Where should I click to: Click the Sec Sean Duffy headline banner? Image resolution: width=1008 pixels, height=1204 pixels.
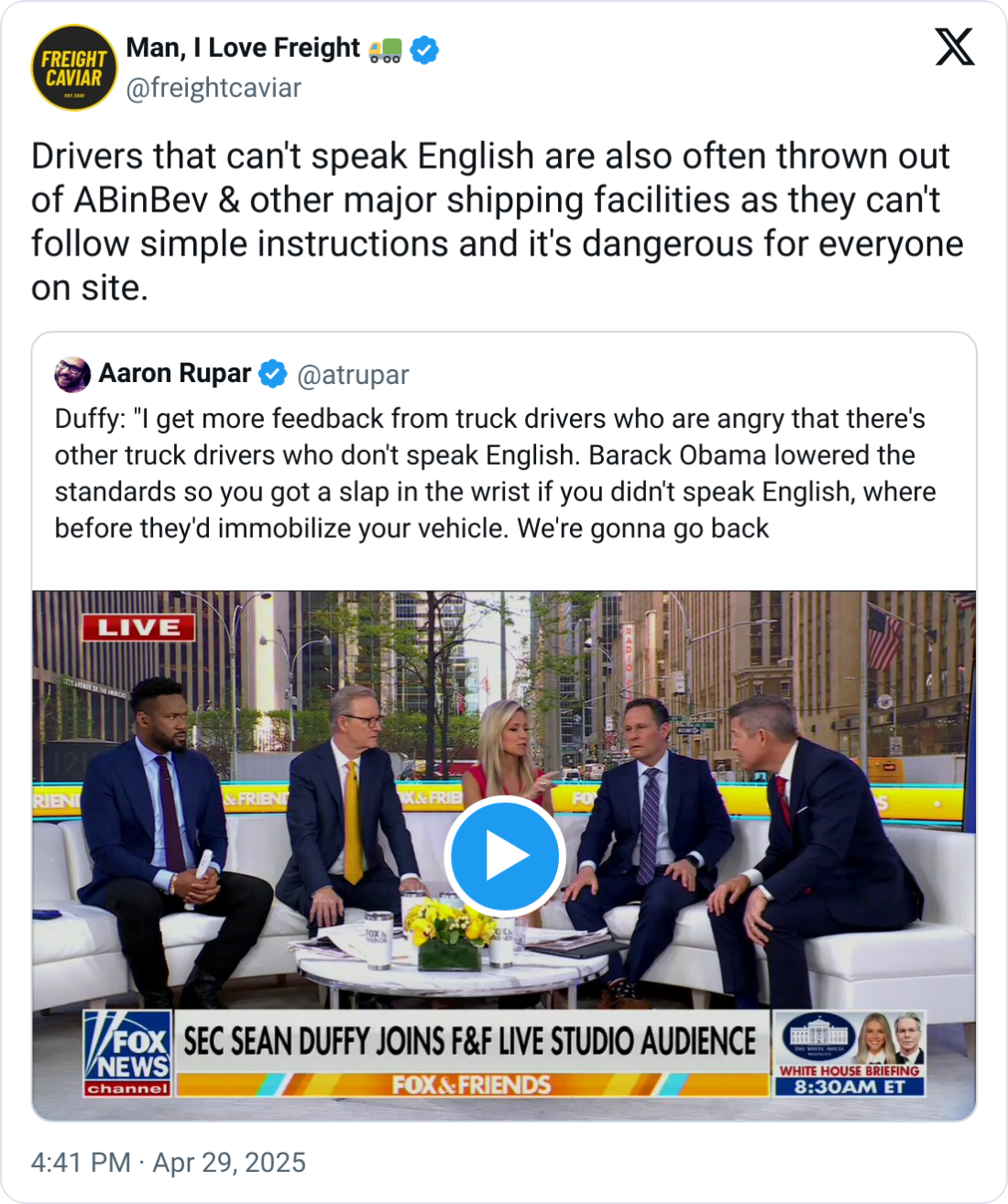coord(470,1041)
